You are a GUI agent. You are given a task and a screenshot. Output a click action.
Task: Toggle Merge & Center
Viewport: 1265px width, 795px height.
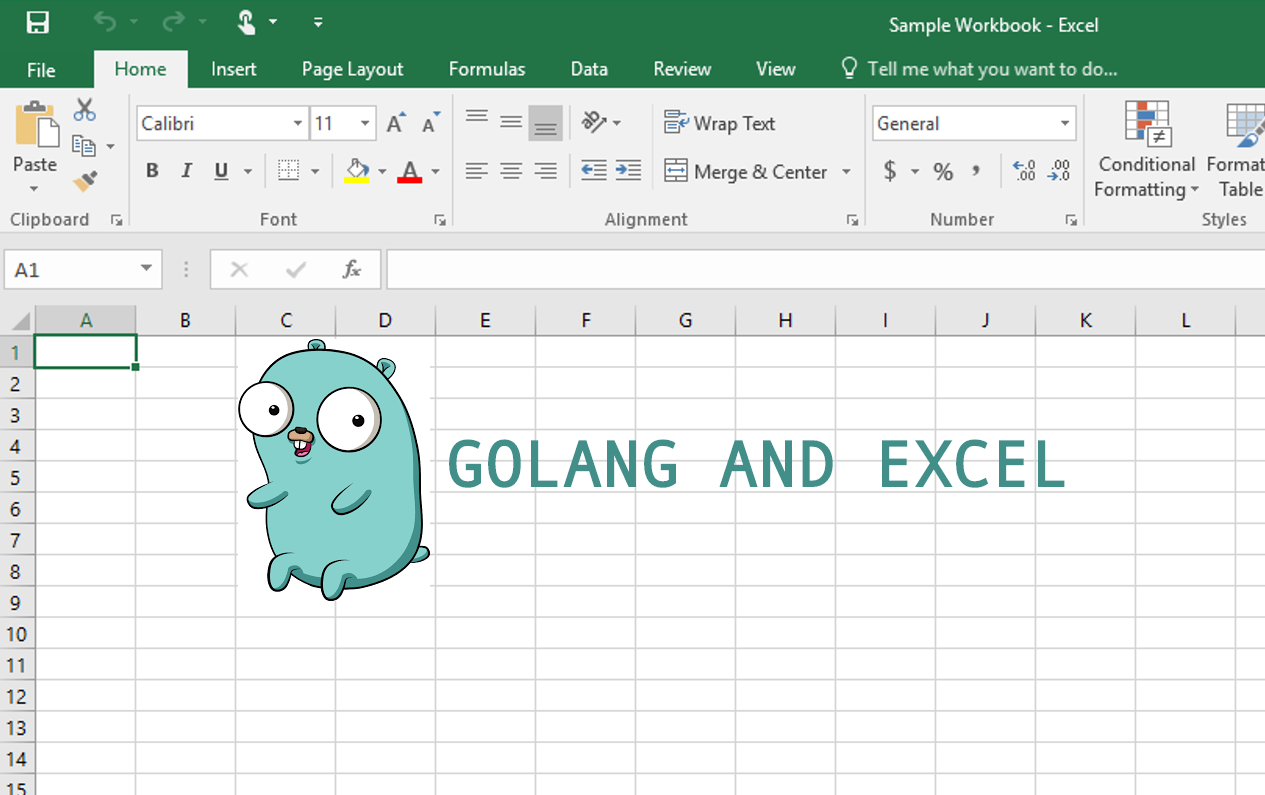point(757,170)
